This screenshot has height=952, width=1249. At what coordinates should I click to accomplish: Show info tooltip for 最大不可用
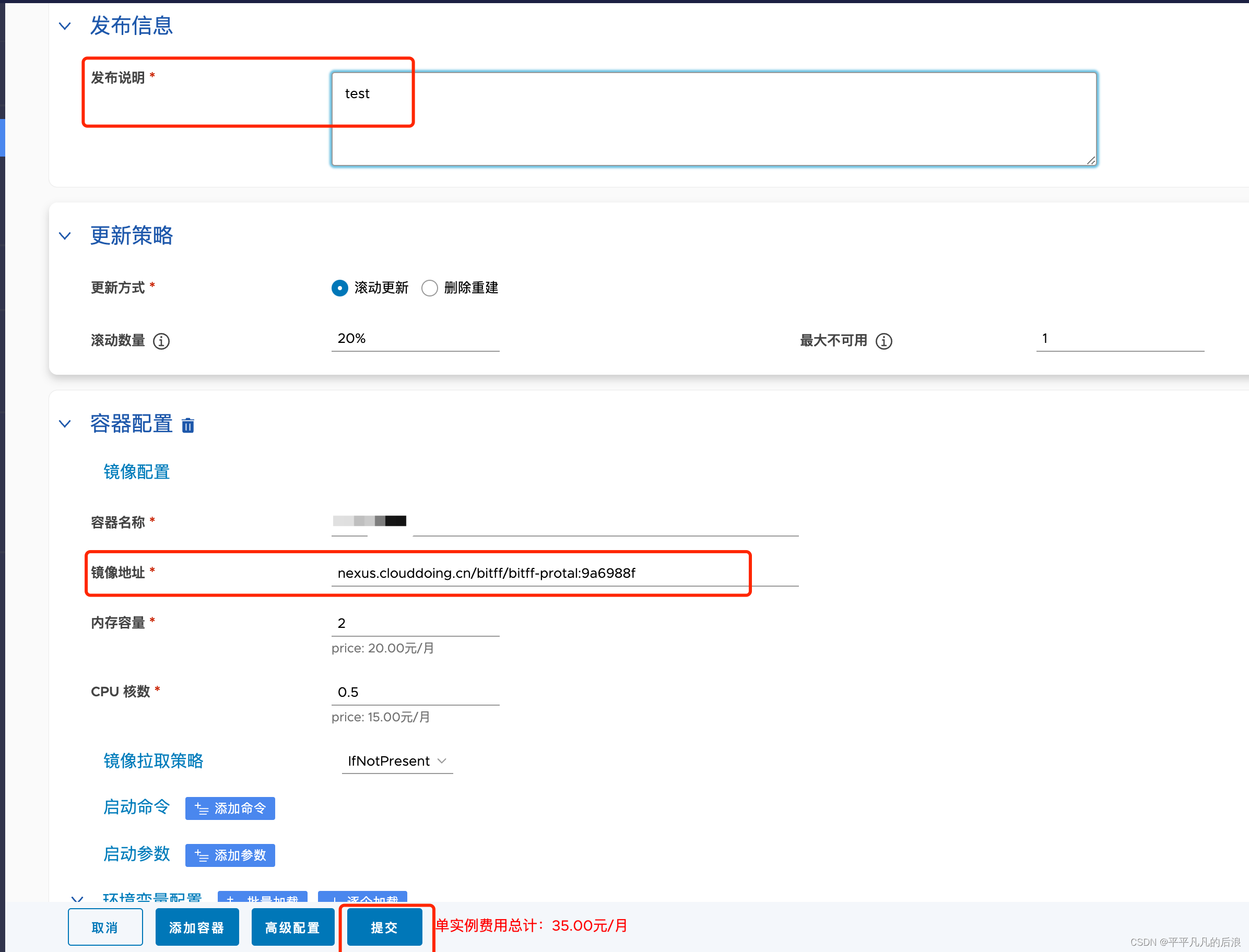[x=883, y=341]
